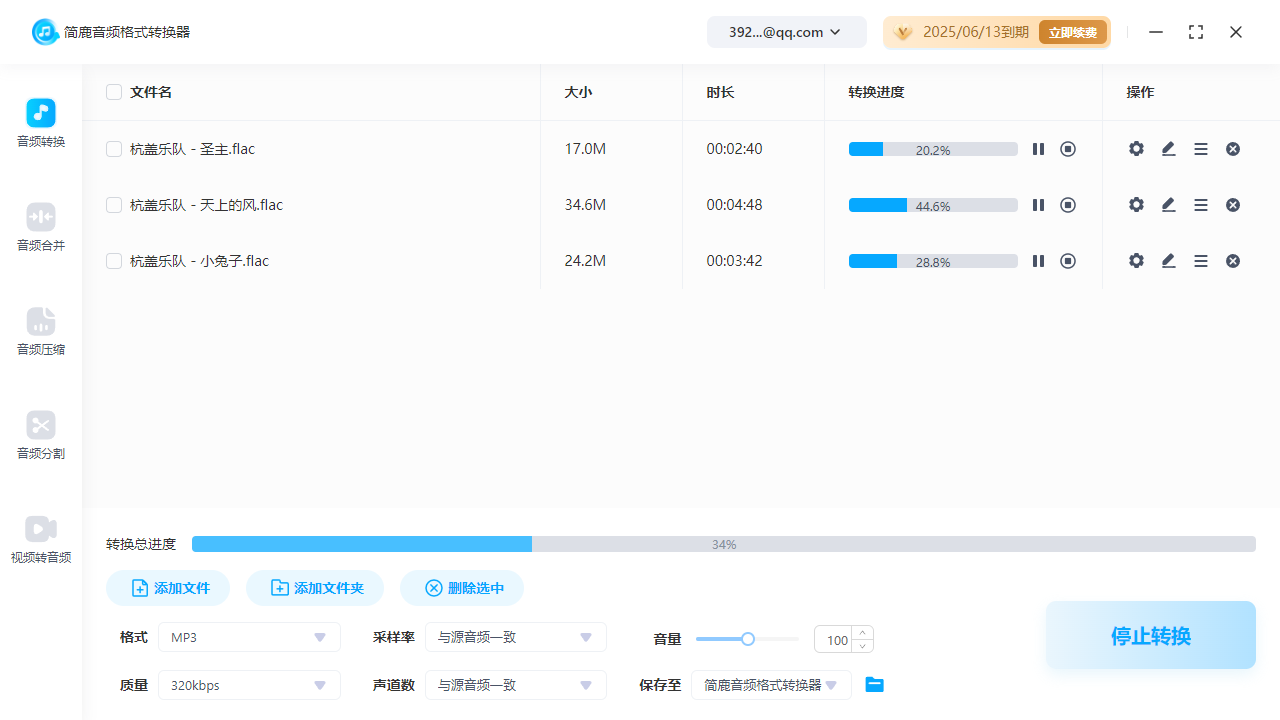Screen dimensions: 1280x720
Task: Remove 天上的风.flac with its delete icon
Action: pyautogui.click(x=1232, y=204)
